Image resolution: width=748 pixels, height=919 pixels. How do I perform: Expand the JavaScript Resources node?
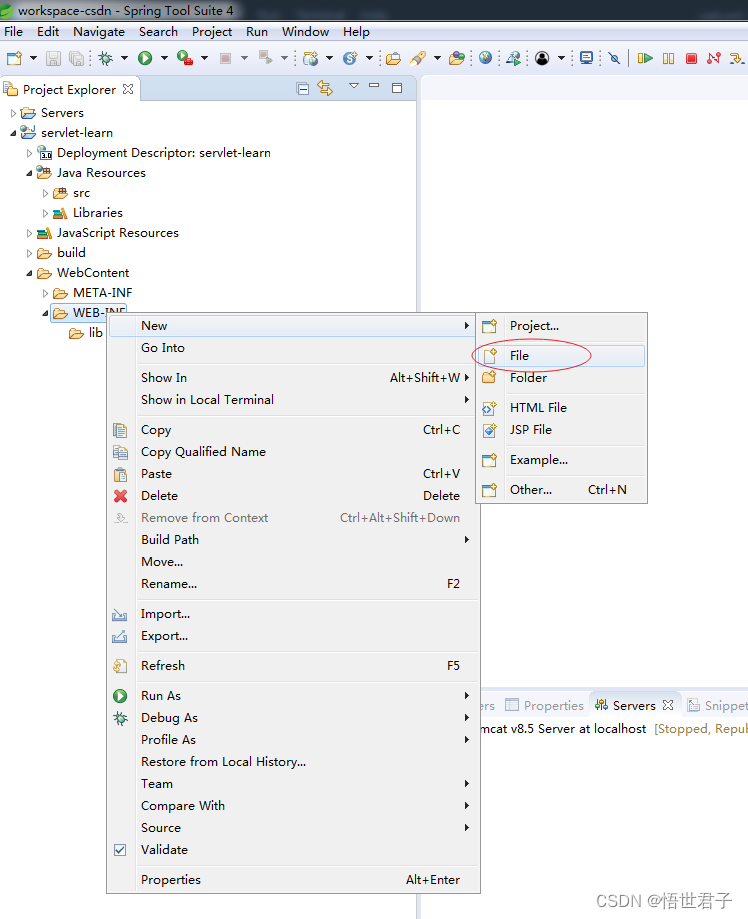pyautogui.click(x=29, y=233)
